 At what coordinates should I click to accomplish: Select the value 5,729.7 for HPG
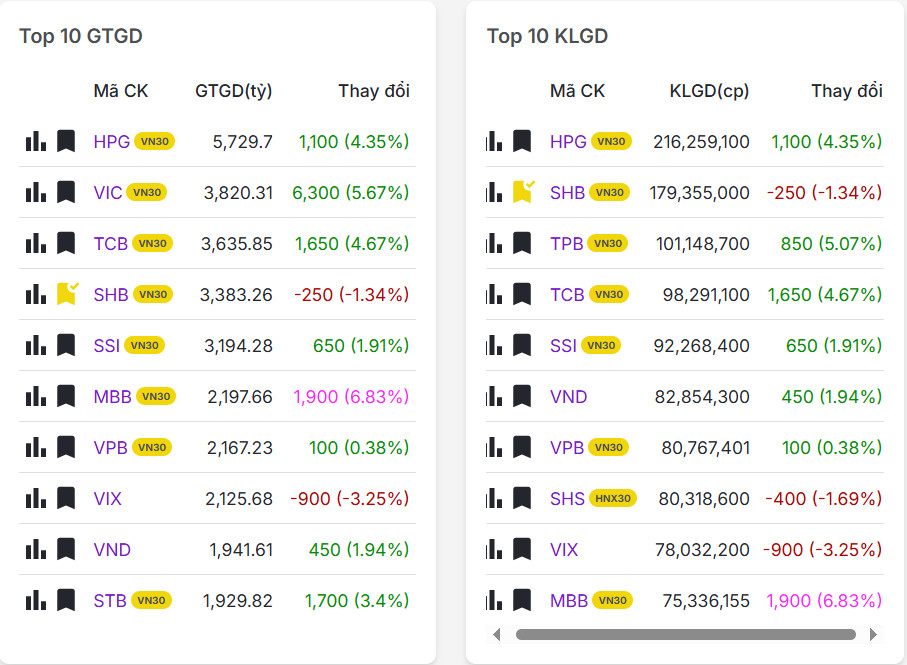pos(242,142)
